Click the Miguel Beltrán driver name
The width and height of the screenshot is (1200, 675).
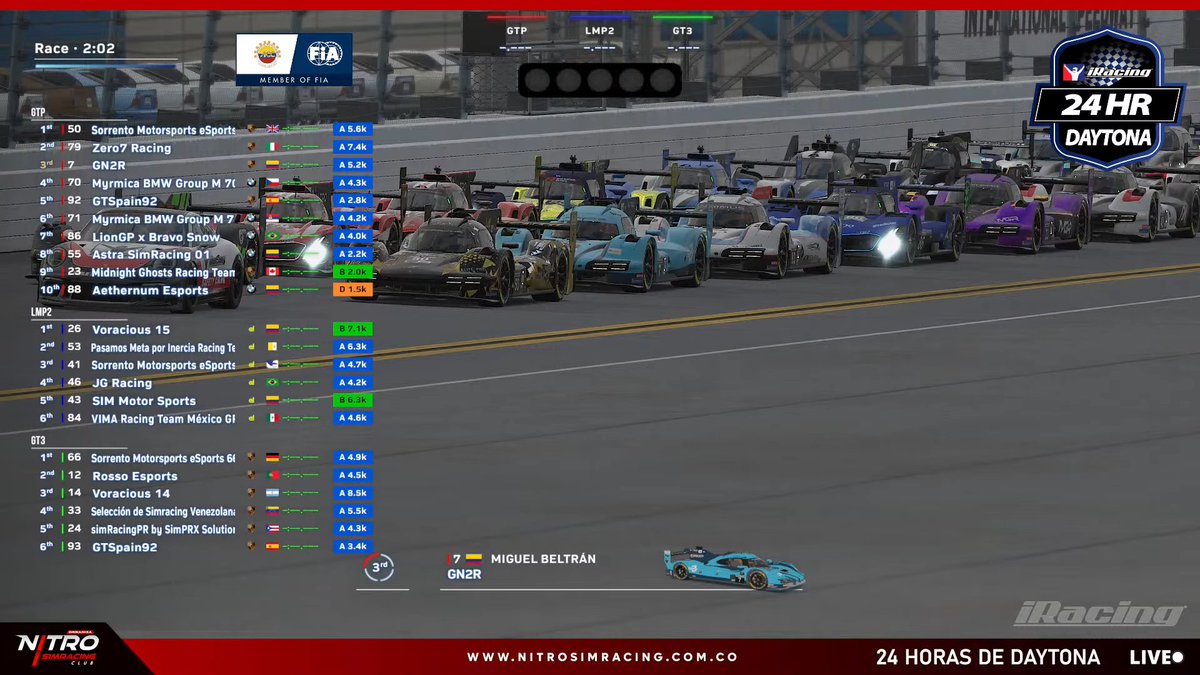tap(543, 559)
